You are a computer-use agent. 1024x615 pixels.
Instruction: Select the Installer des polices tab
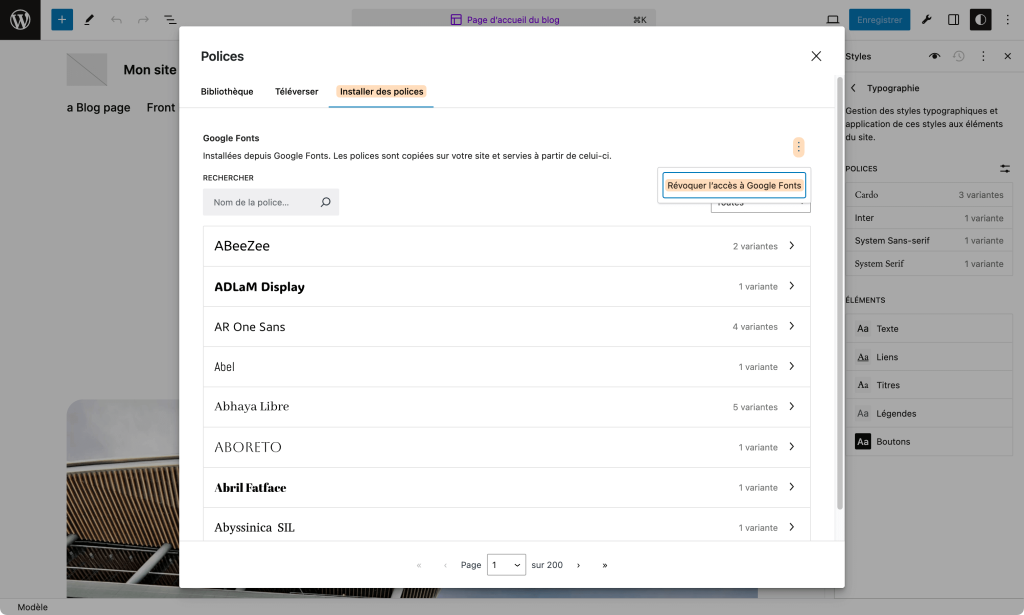tap(381, 91)
